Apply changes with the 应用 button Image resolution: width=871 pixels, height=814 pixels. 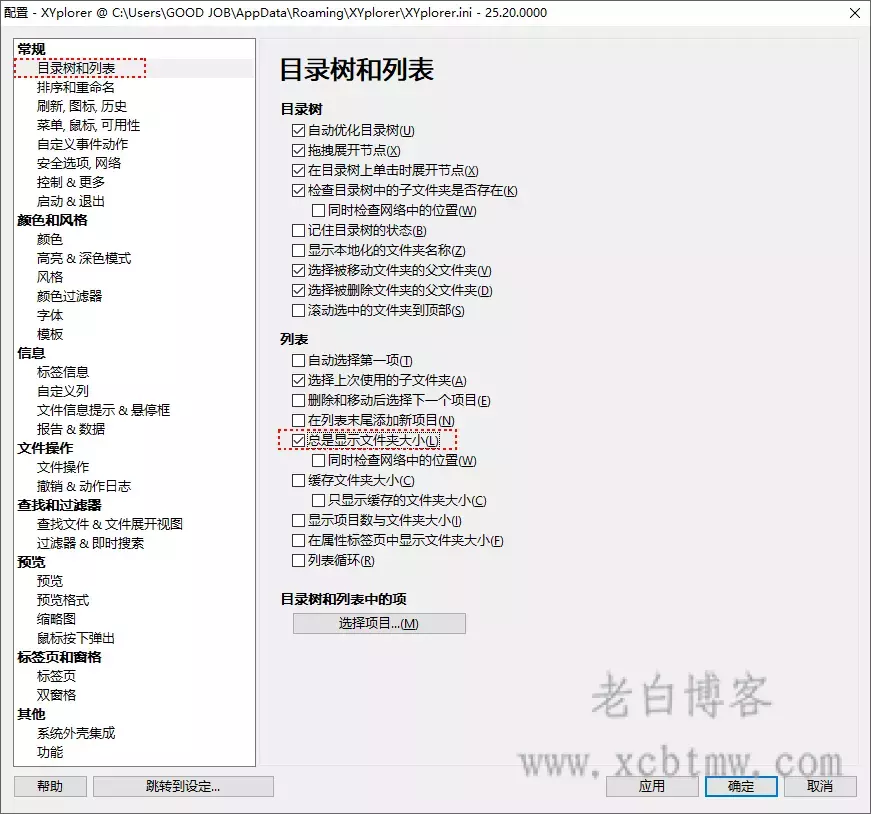point(651,786)
